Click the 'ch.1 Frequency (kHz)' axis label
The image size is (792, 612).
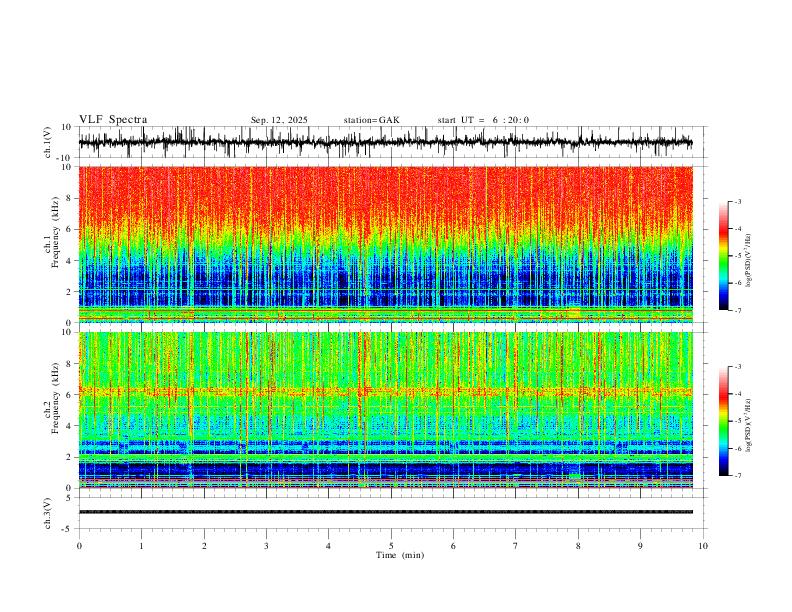(51, 232)
